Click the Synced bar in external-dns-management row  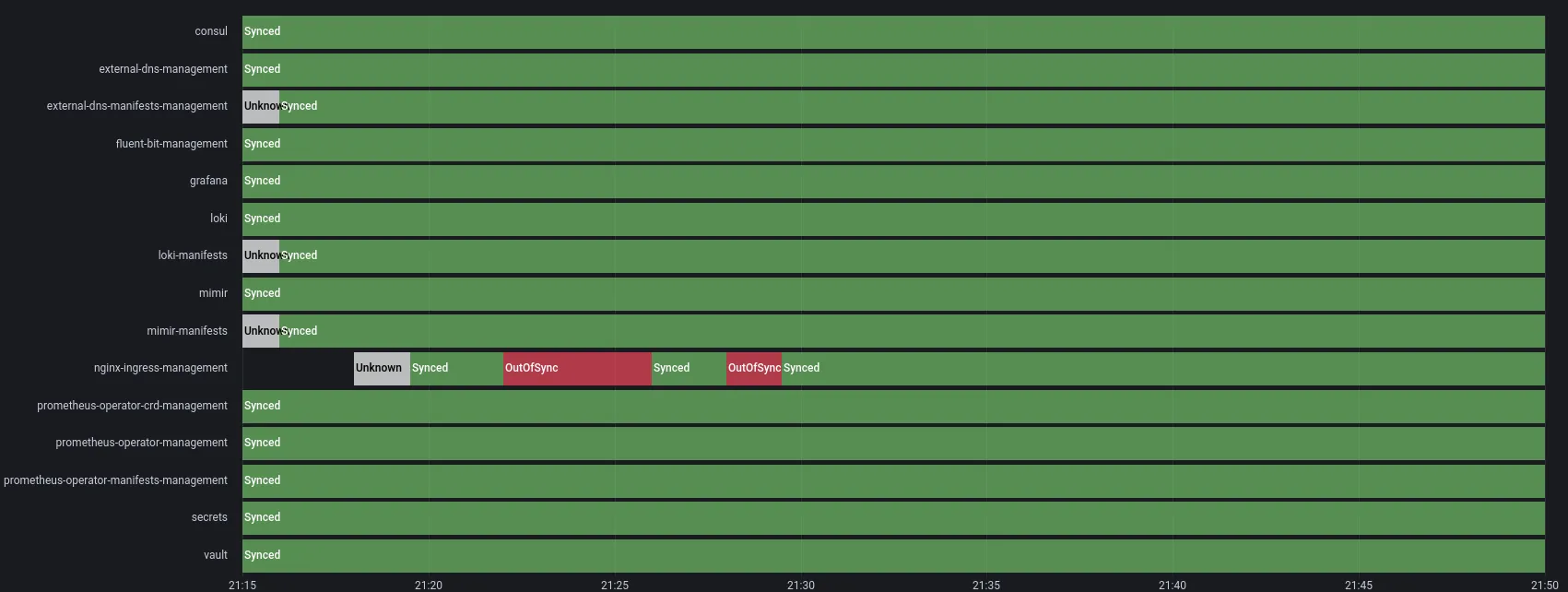pos(893,70)
